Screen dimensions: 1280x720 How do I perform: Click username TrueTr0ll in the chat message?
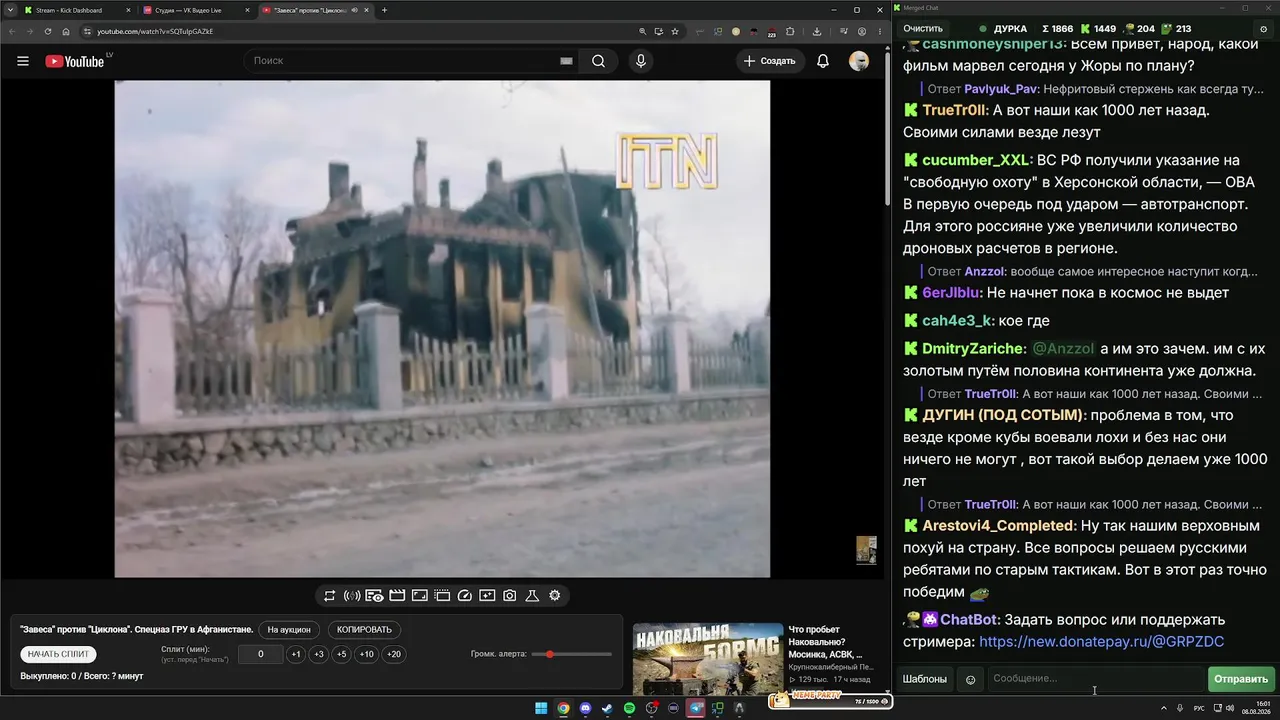[955, 111]
